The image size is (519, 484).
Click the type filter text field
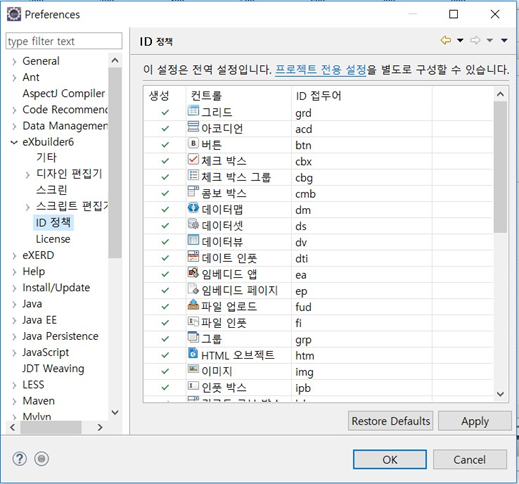[x=64, y=41]
